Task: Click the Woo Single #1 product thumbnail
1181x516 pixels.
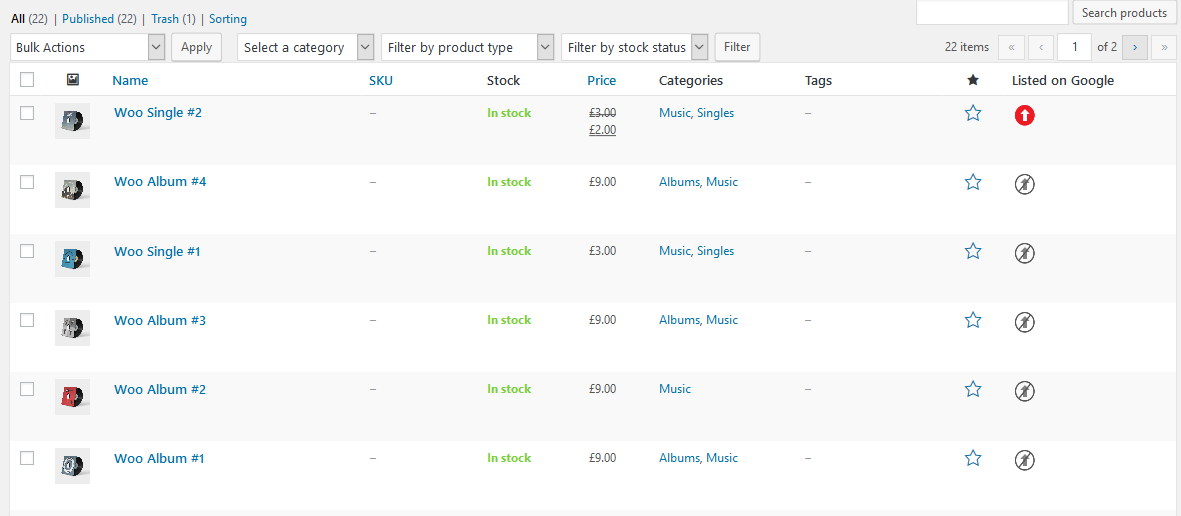Action: pyautogui.click(x=72, y=259)
